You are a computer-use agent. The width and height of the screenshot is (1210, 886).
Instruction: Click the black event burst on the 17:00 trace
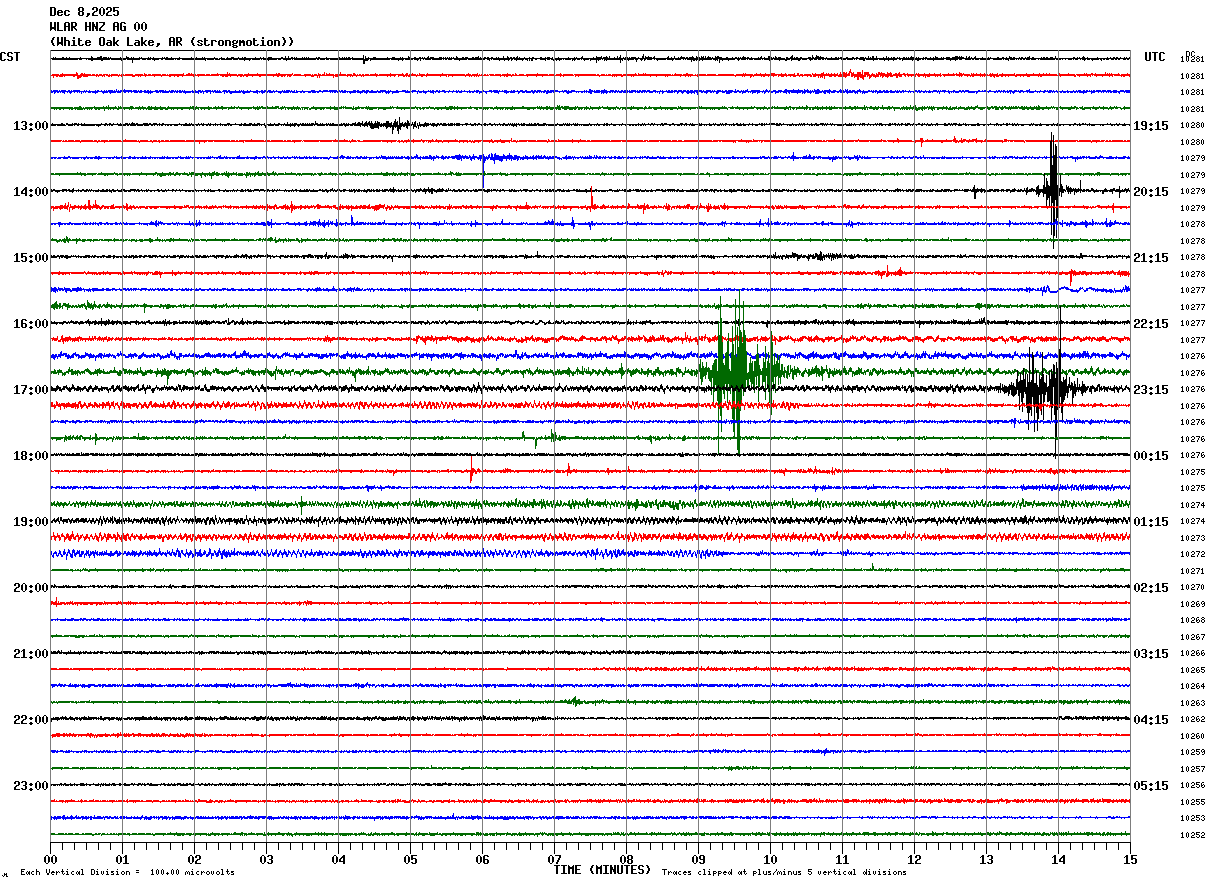(x=1044, y=388)
